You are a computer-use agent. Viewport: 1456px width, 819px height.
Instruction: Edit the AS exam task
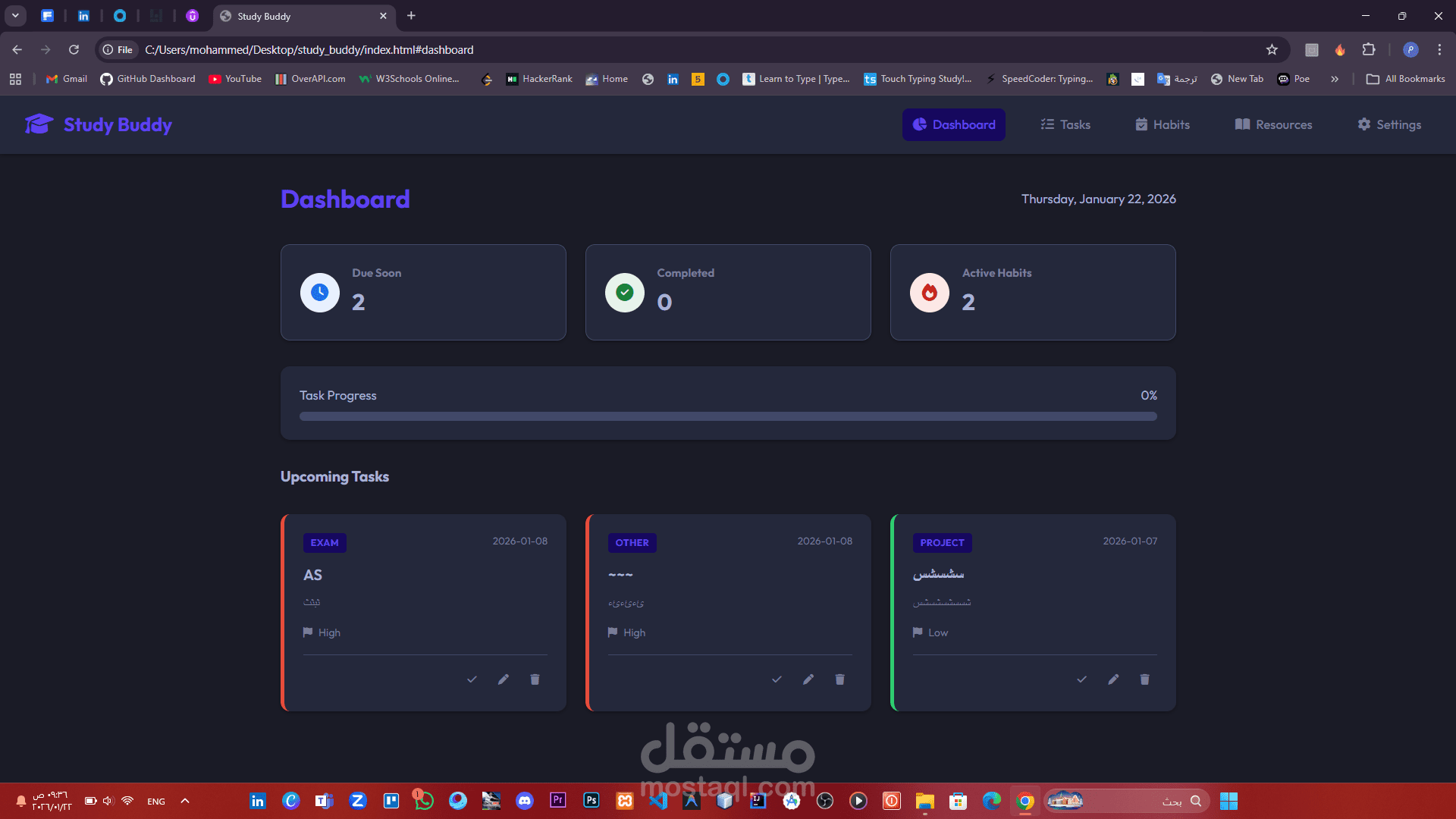pyautogui.click(x=504, y=679)
